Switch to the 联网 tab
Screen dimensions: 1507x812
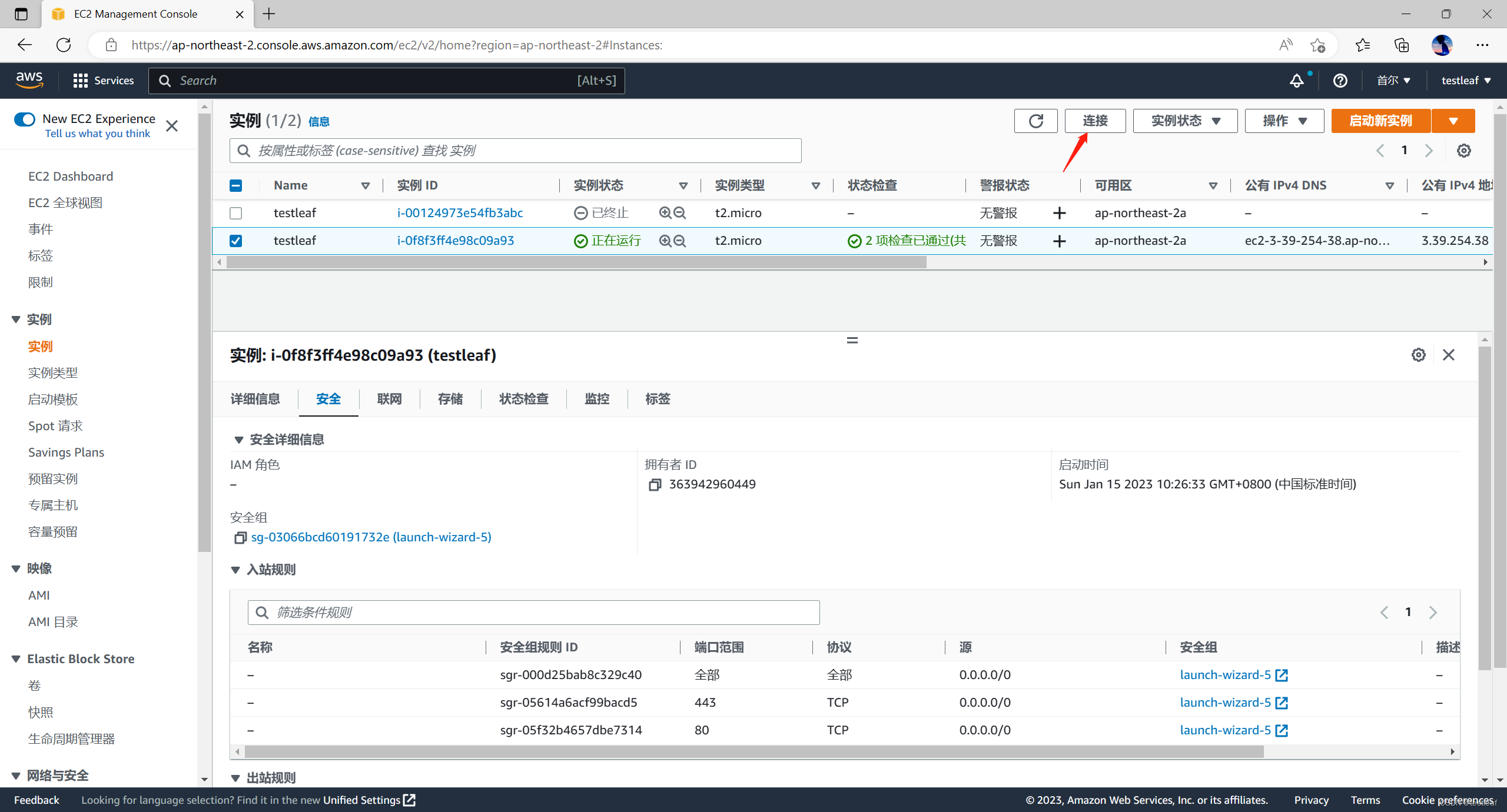click(389, 399)
